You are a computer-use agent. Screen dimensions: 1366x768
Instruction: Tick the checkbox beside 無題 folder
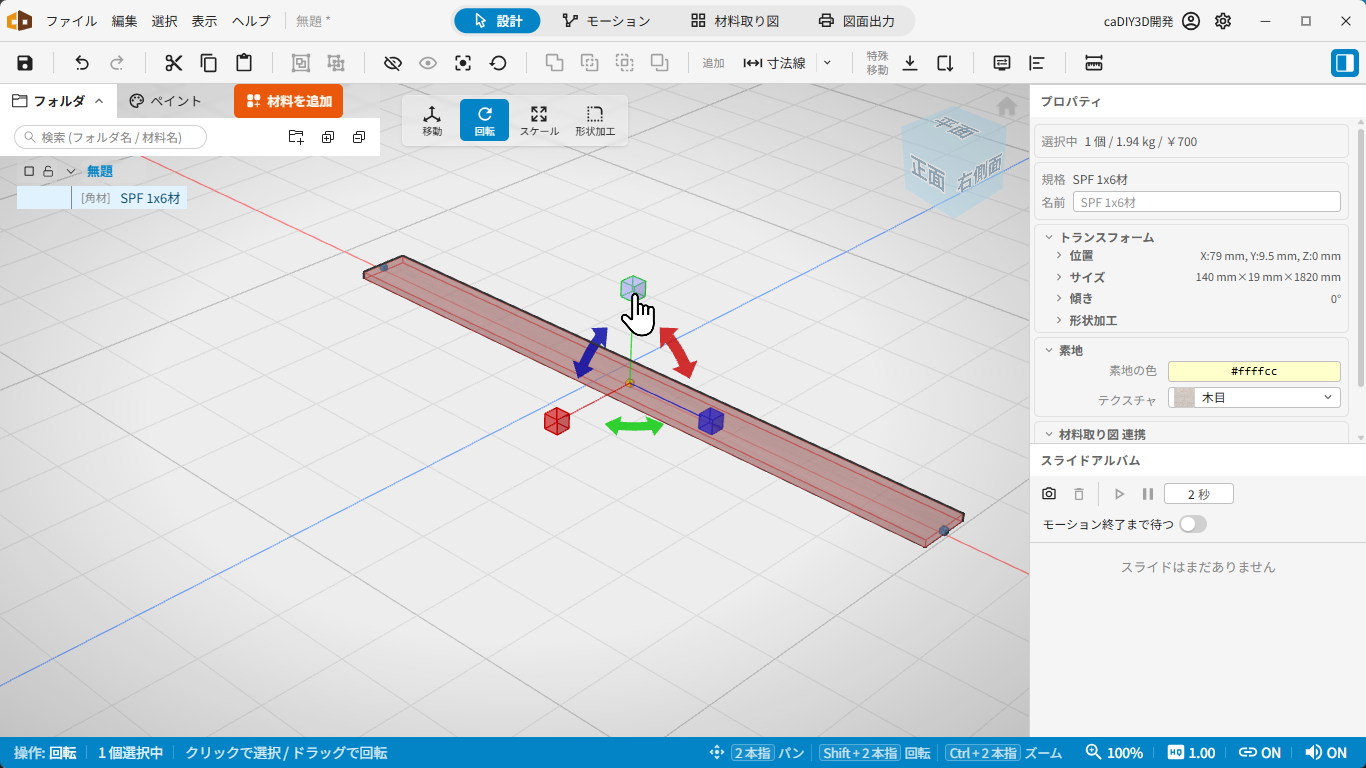tap(29, 171)
